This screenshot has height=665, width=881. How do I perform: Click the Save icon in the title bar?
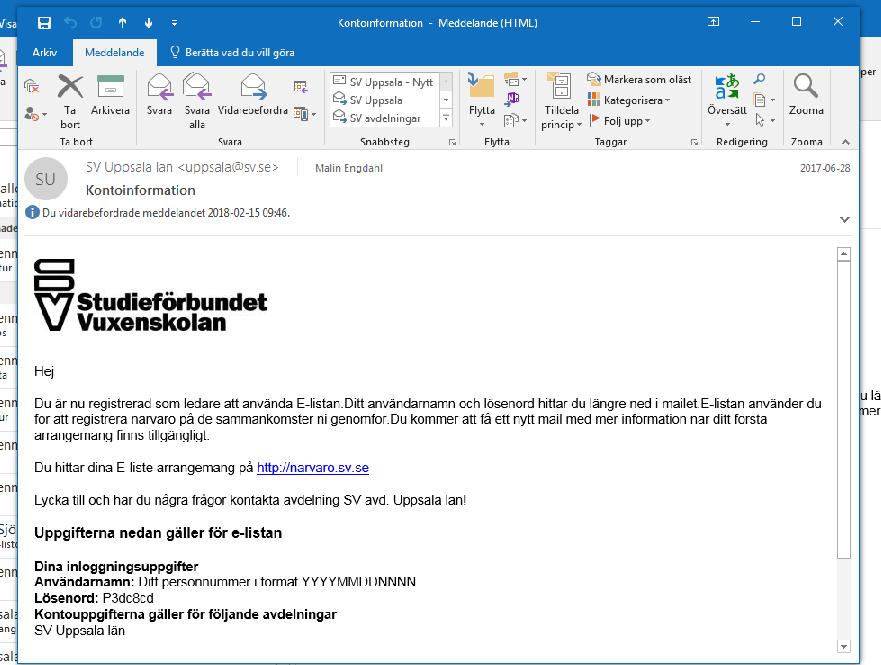[x=44, y=22]
